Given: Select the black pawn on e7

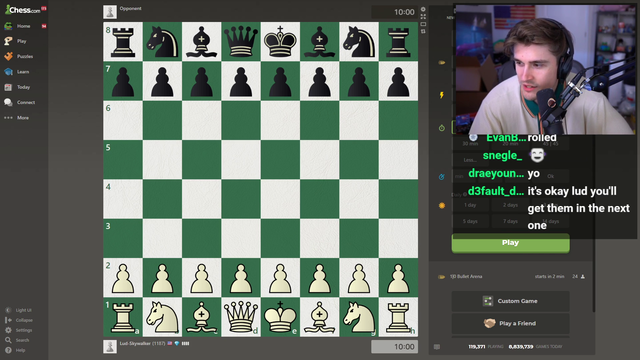Looking at the screenshot, I should [280, 81].
